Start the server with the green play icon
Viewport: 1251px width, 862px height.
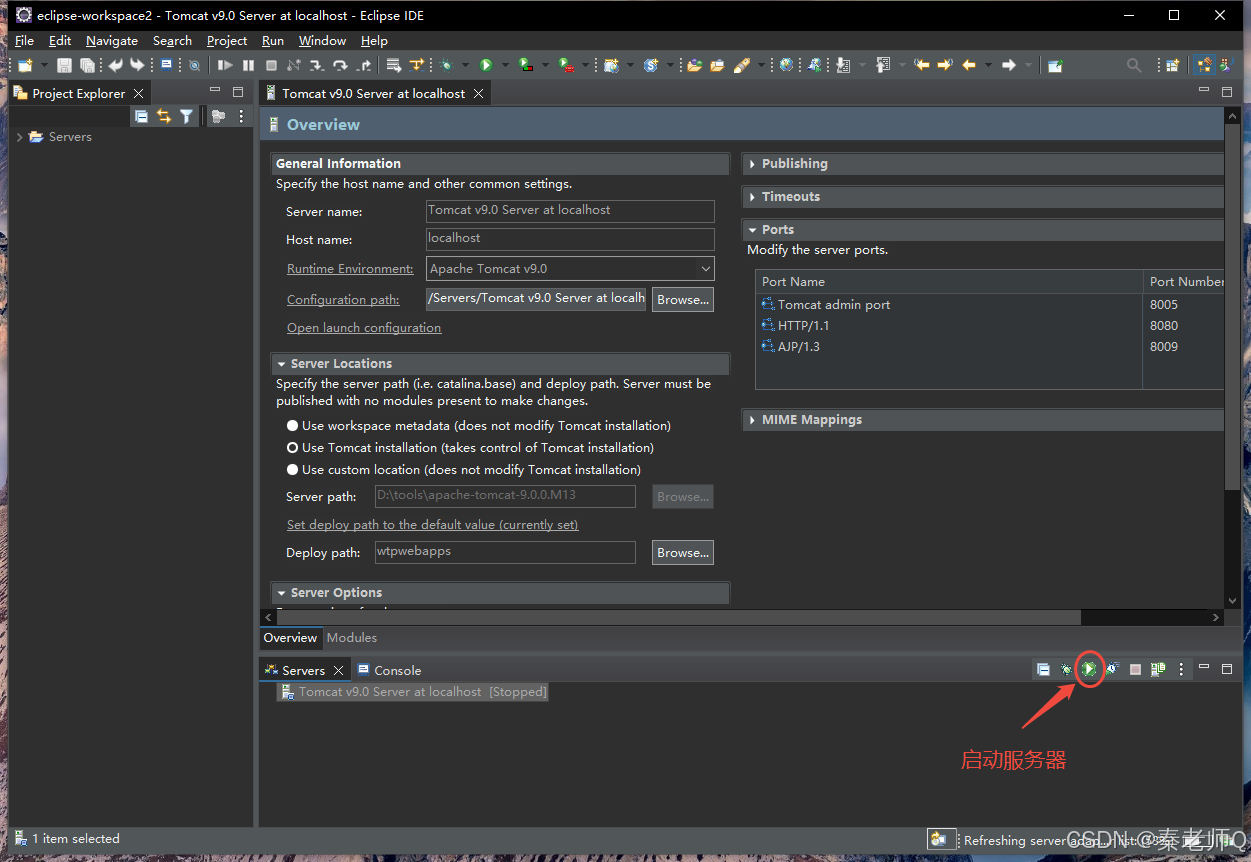coord(1089,669)
